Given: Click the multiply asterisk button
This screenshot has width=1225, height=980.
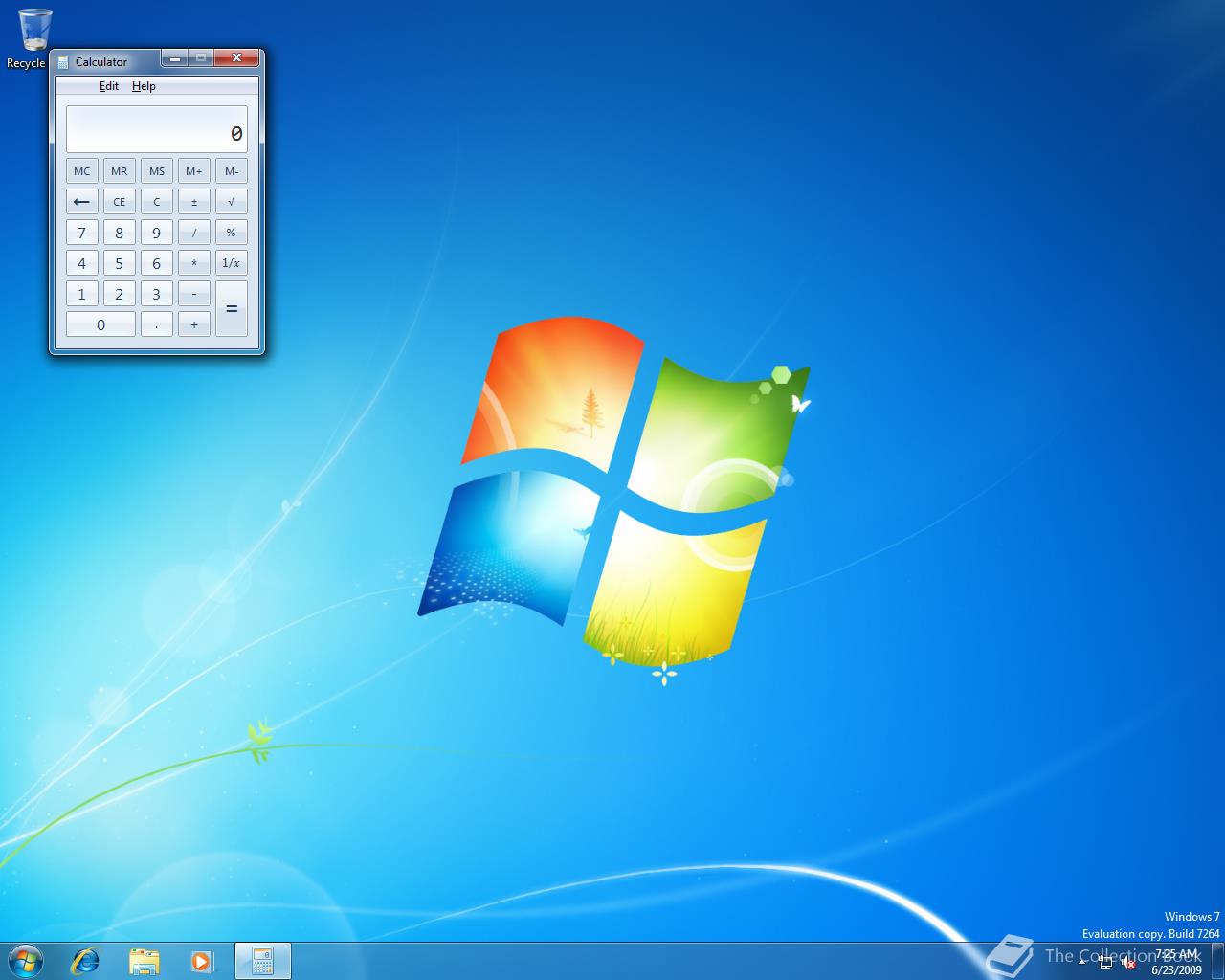Looking at the screenshot, I should coord(194,263).
